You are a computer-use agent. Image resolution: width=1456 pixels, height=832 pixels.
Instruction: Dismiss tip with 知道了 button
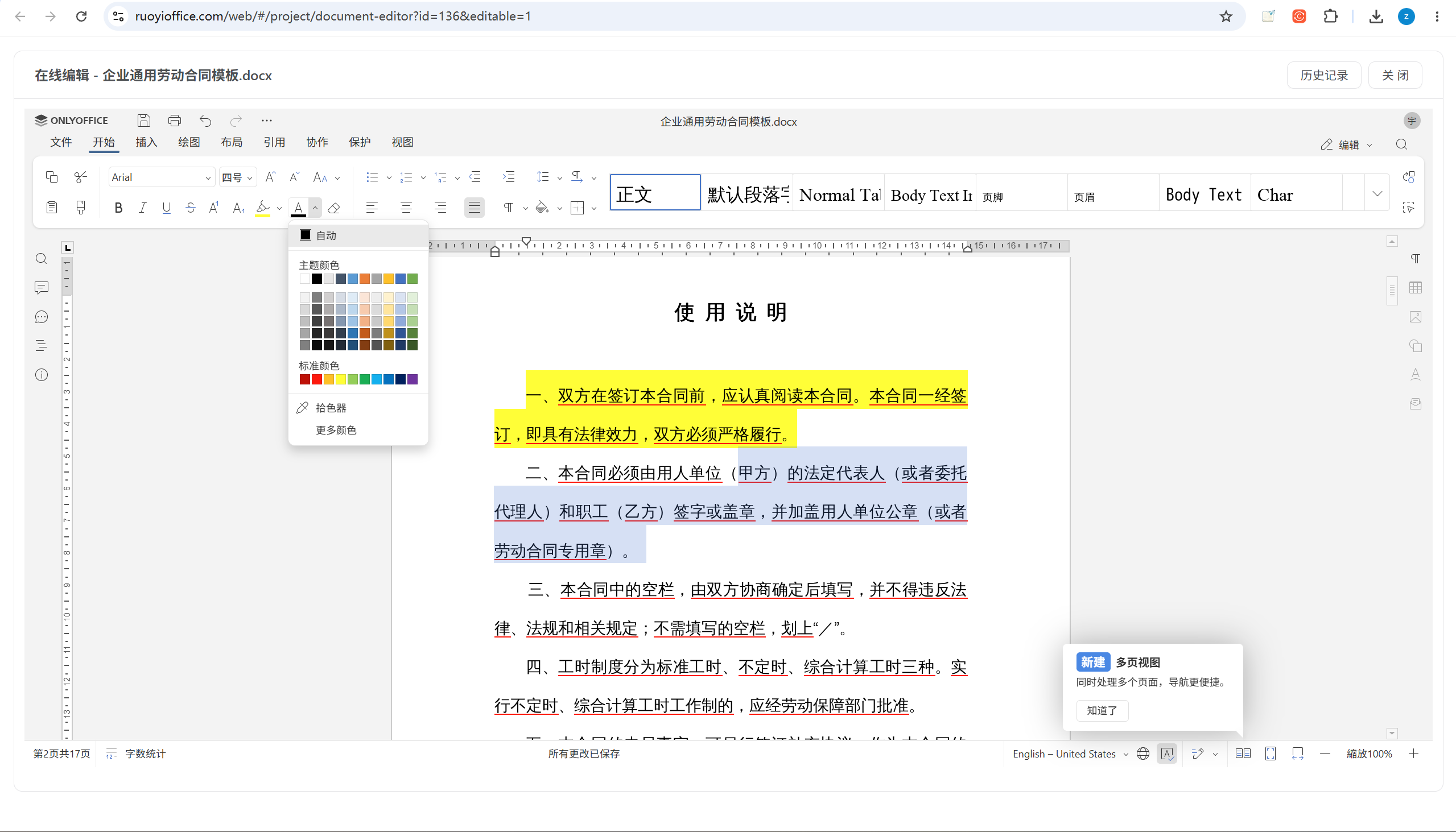tap(1102, 710)
